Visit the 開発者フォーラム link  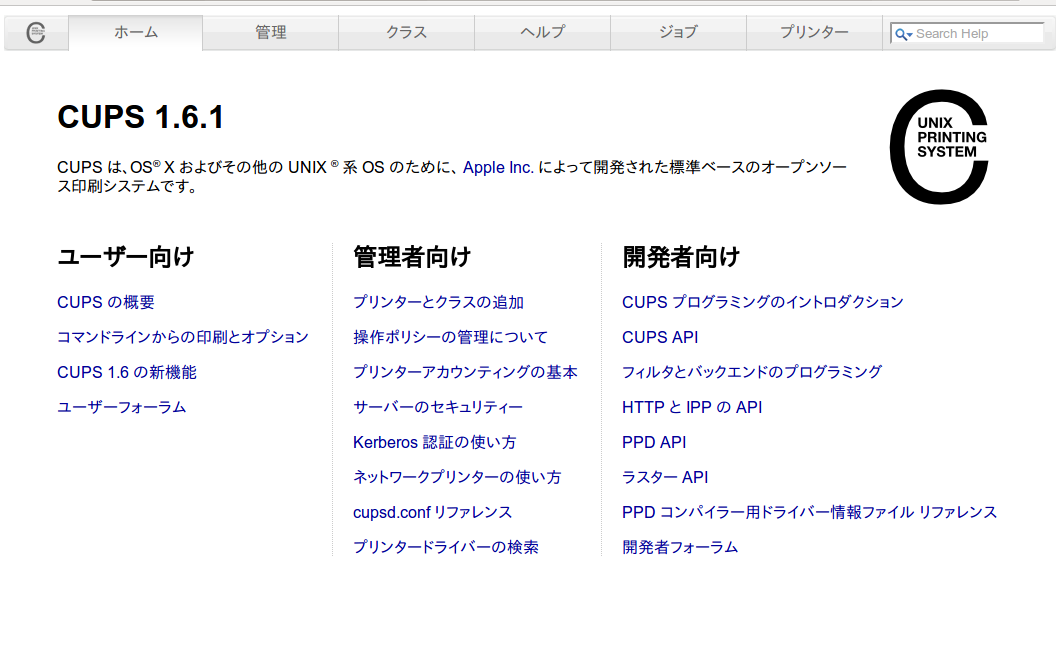[680, 547]
